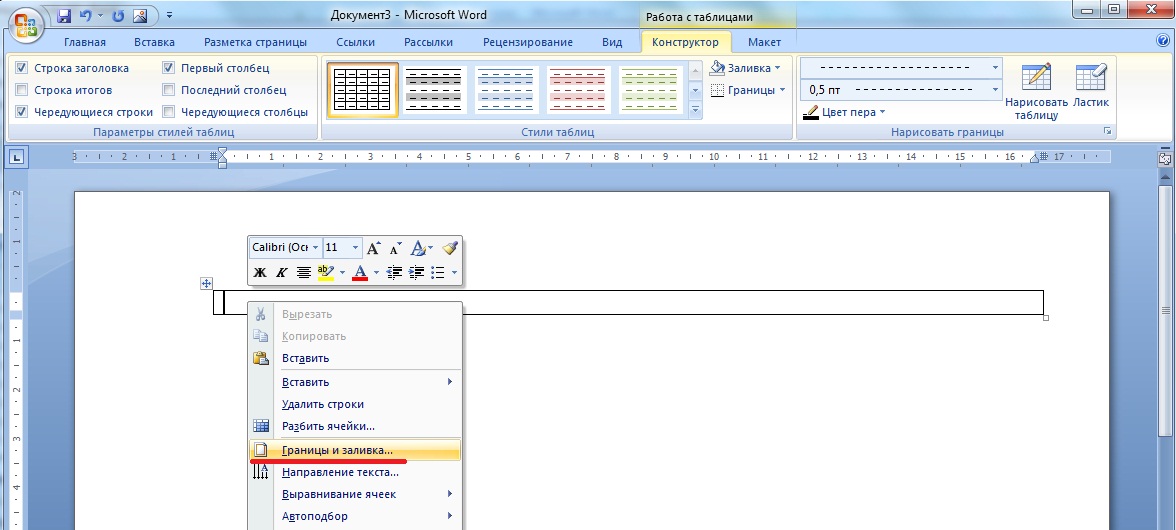The width and height of the screenshot is (1176, 530).
Task: Save document from Quick Access Toolbar
Action: click(64, 15)
